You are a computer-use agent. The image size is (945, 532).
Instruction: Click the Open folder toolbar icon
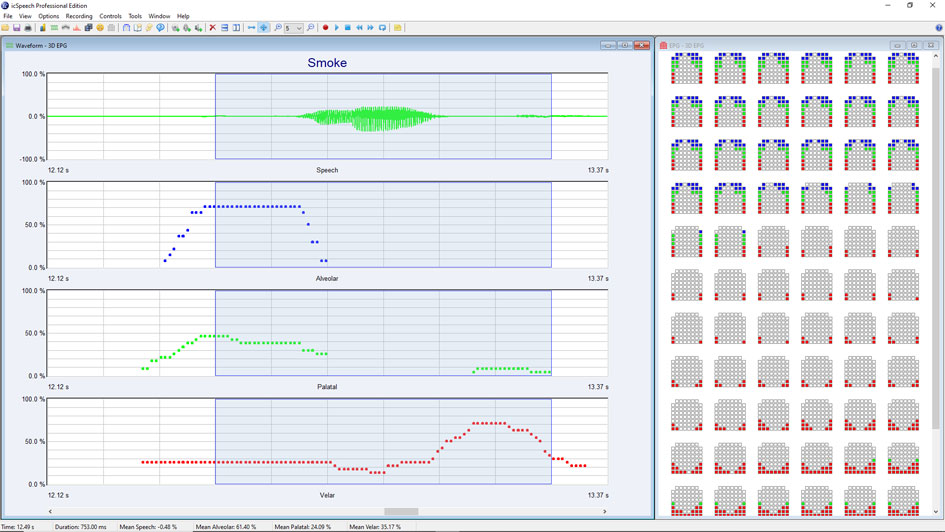6,28
